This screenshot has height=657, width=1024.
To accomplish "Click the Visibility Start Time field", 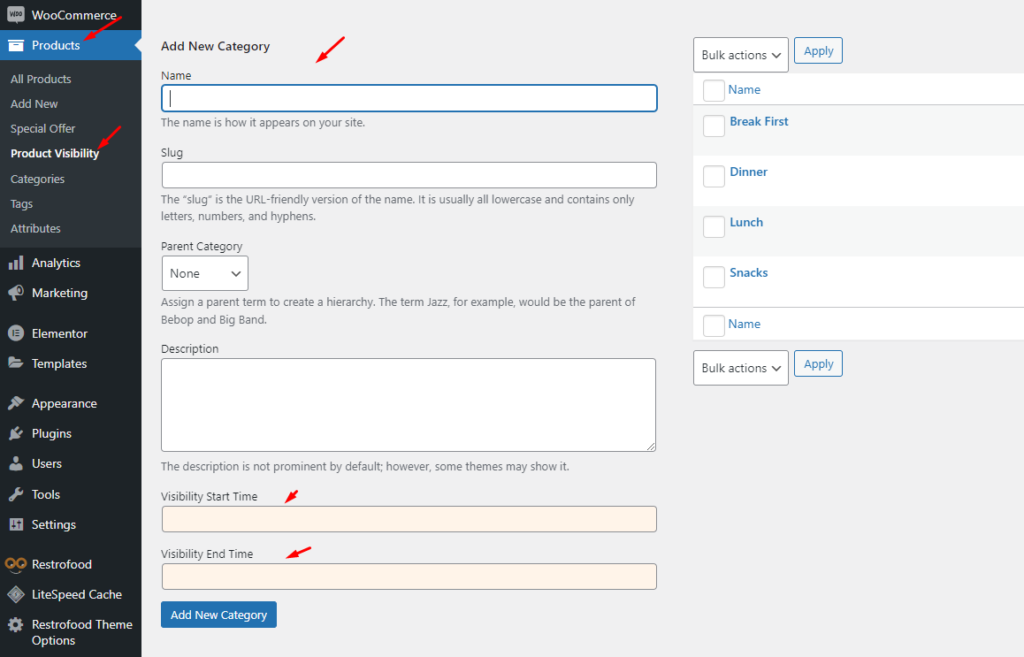I will pyautogui.click(x=408, y=519).
